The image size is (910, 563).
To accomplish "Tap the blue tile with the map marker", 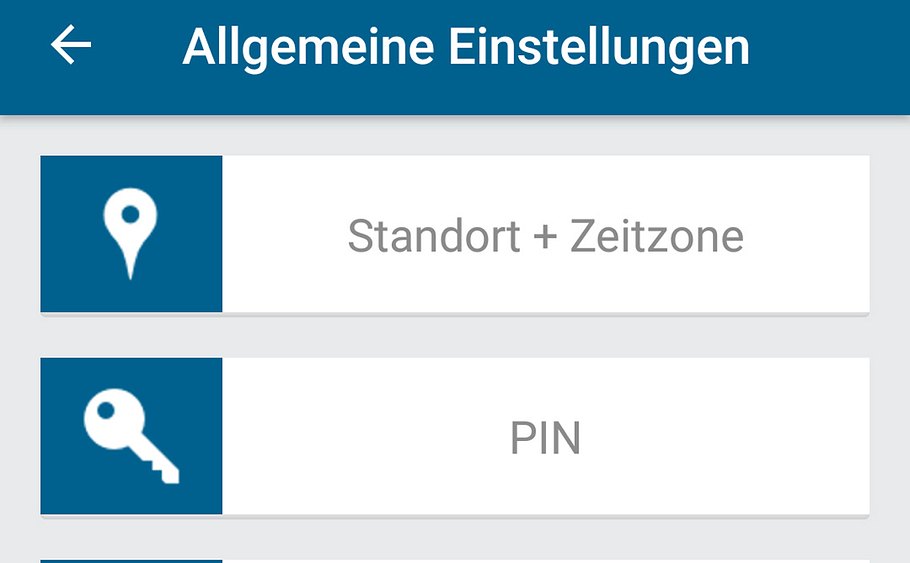I will (131, 234).
